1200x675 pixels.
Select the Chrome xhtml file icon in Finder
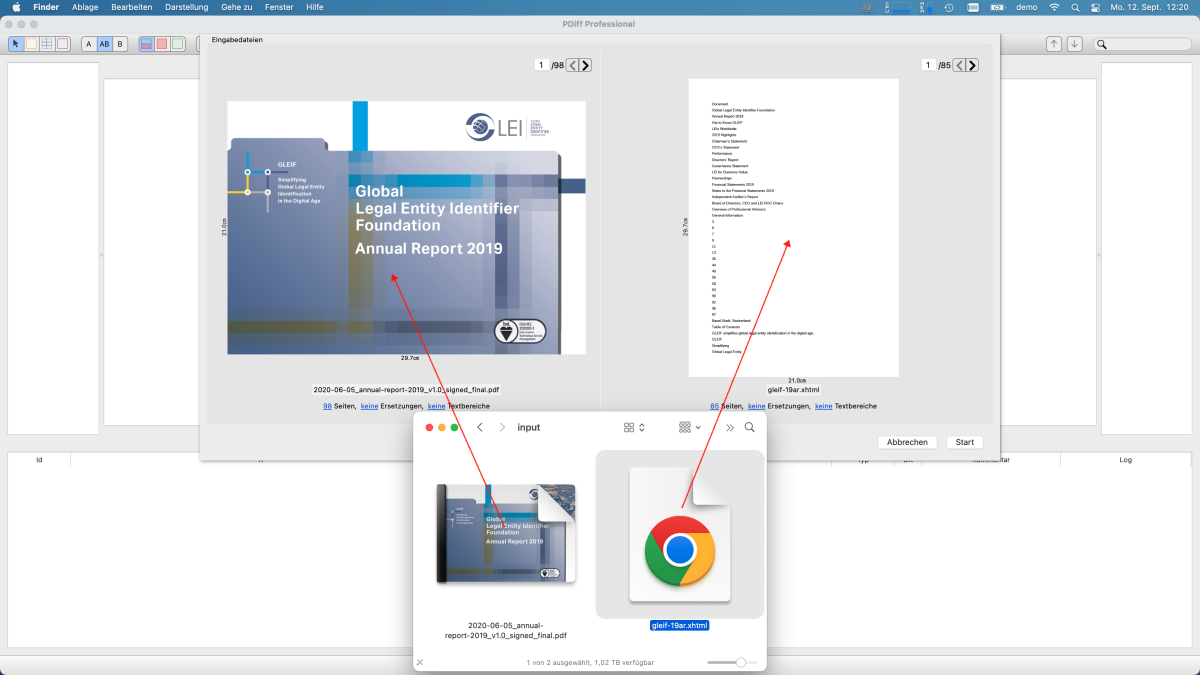680,534
